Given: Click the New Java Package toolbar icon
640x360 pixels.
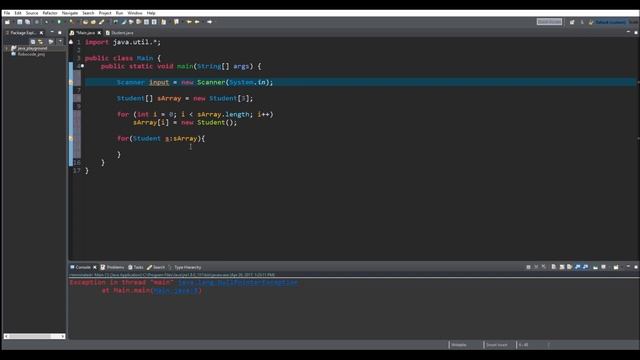Looking at the screenshot, I should click(85, 22).
